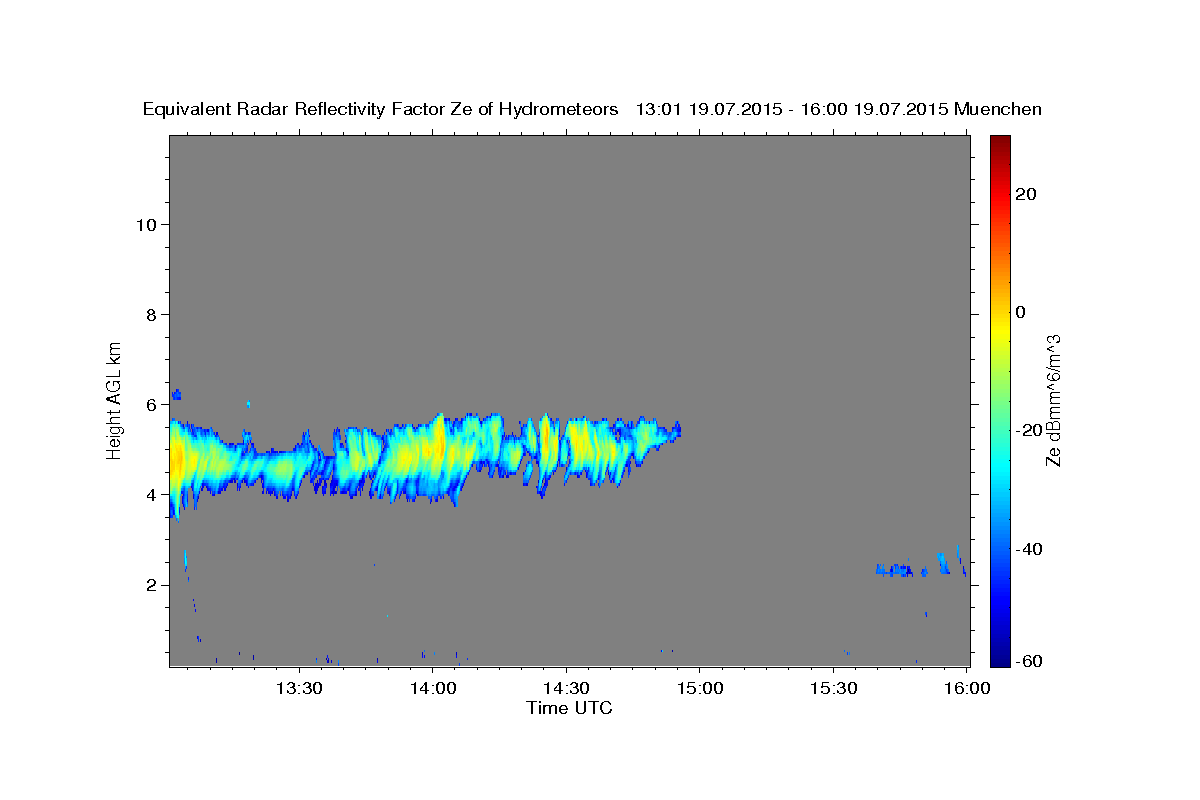Click the height tick label '10'

[145, 224]
